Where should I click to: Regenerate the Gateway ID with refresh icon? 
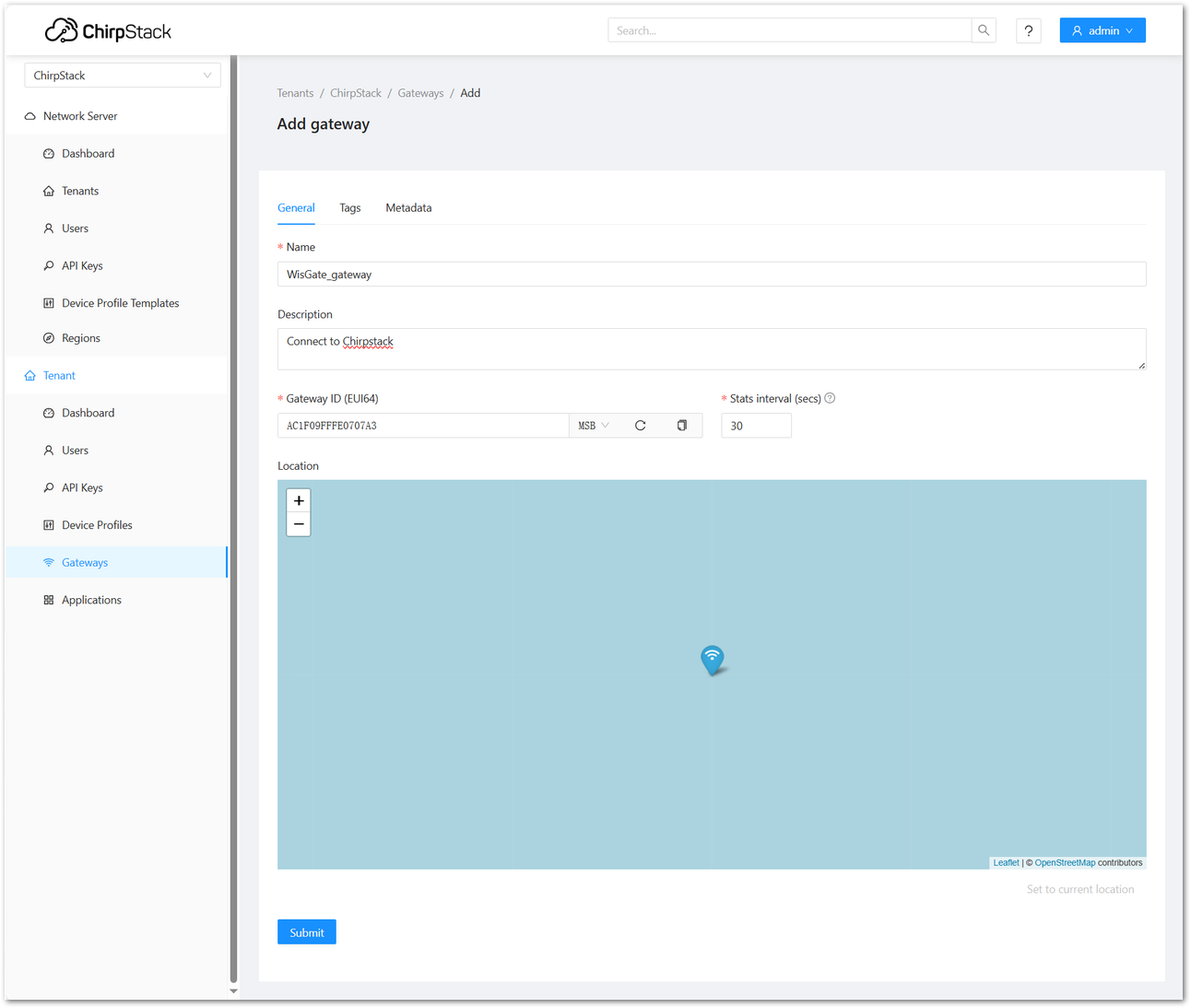(x=640, y=425)
